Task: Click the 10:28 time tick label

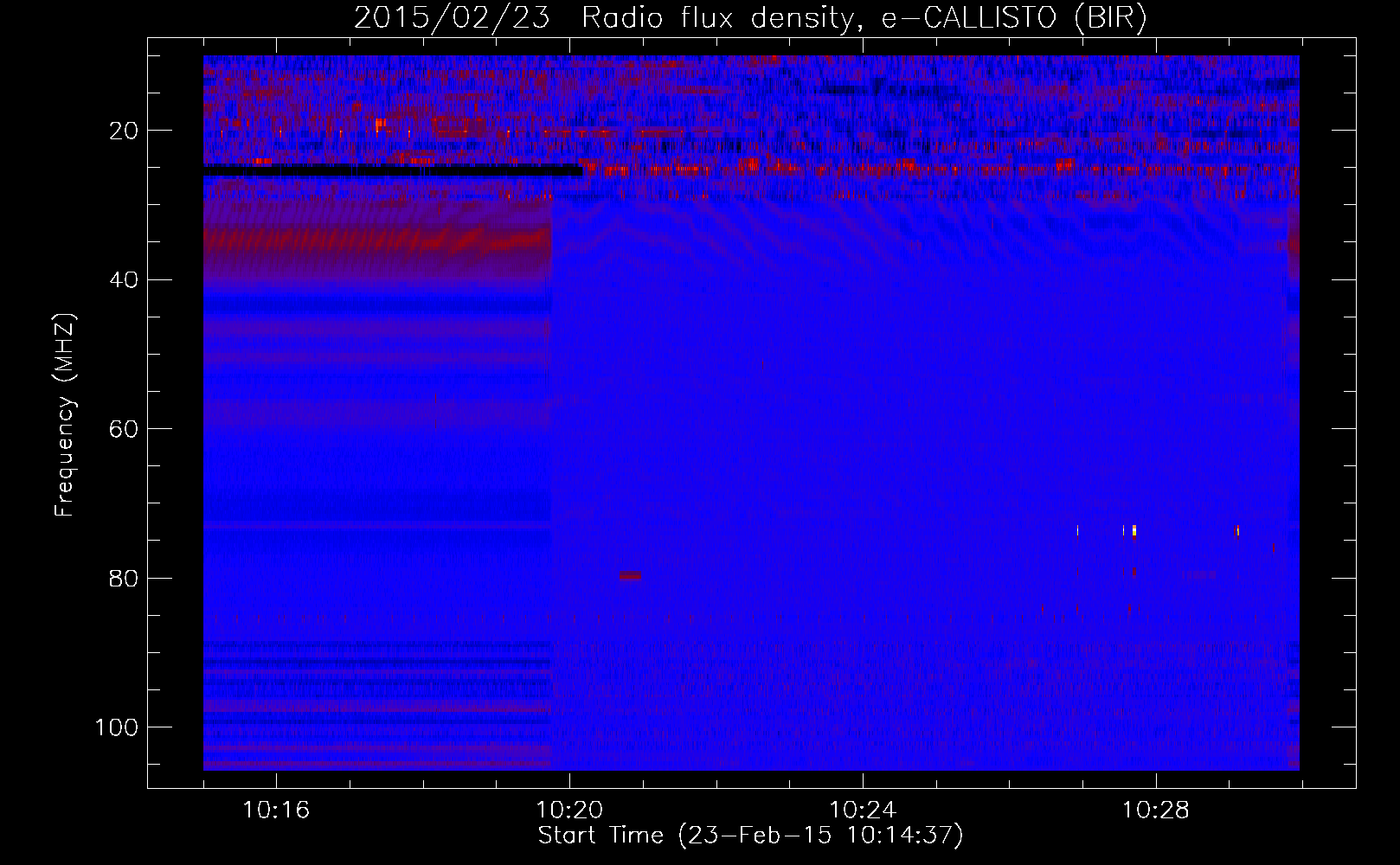Action: point(1156,811)
